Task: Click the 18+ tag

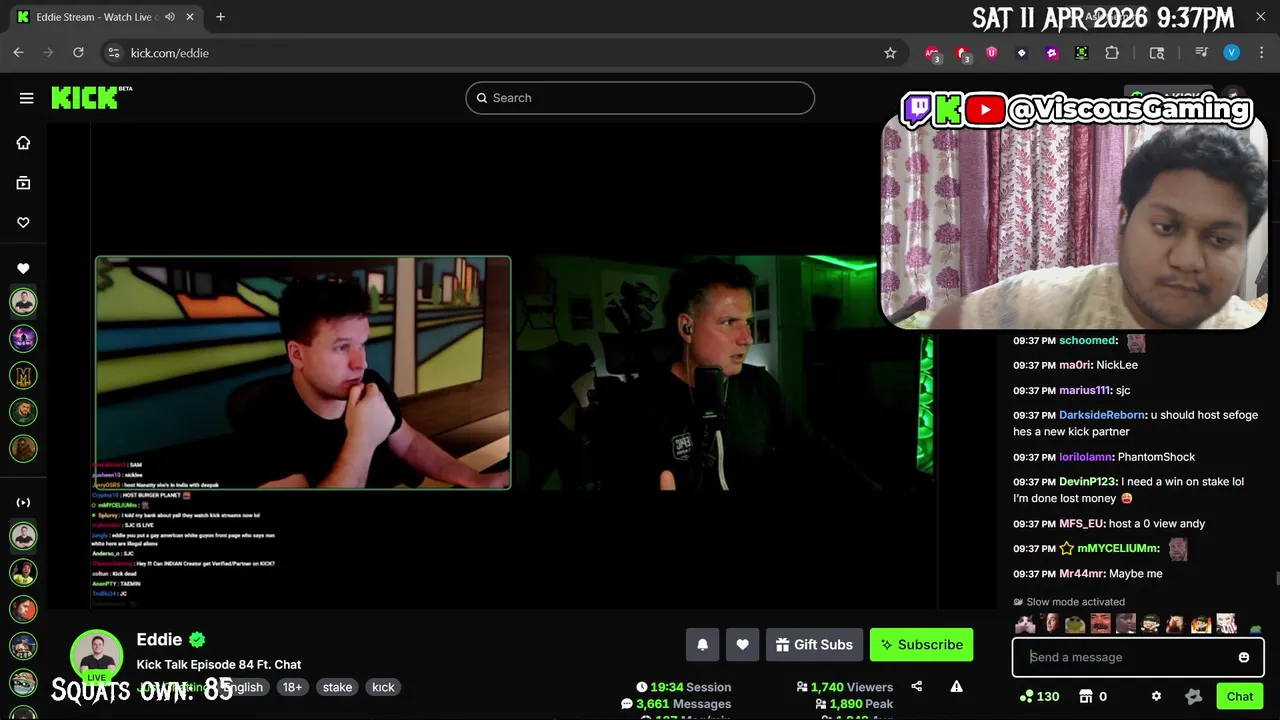Action: pyautogui.click(x=292, y=687)
